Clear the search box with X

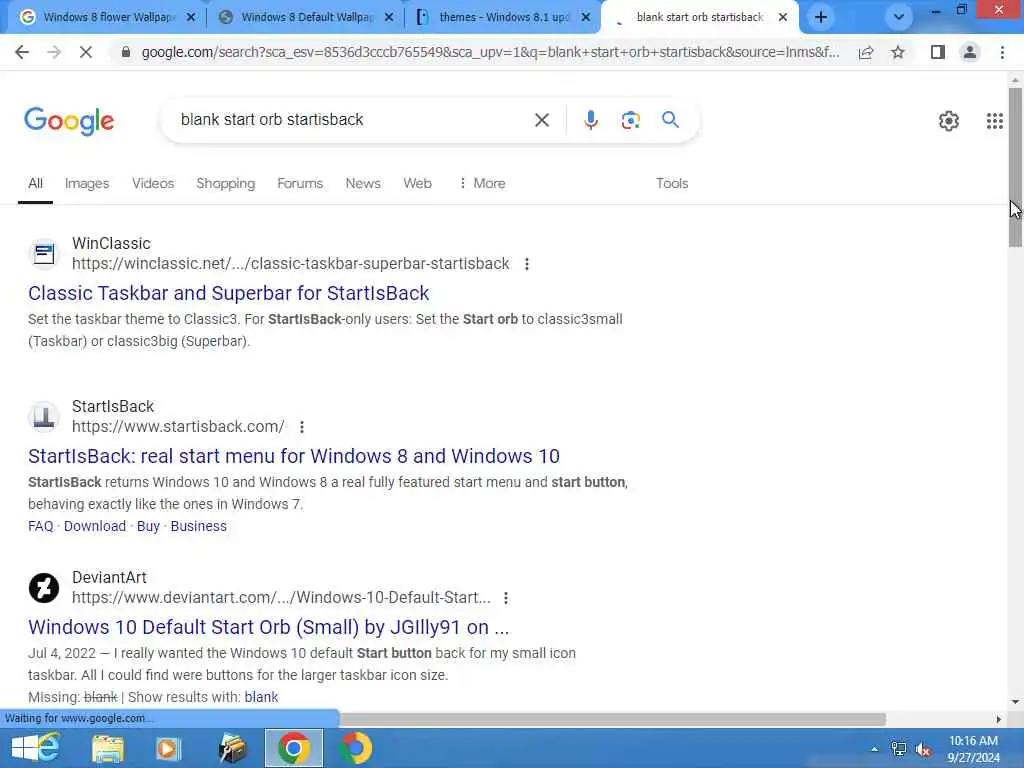point(541,120)
